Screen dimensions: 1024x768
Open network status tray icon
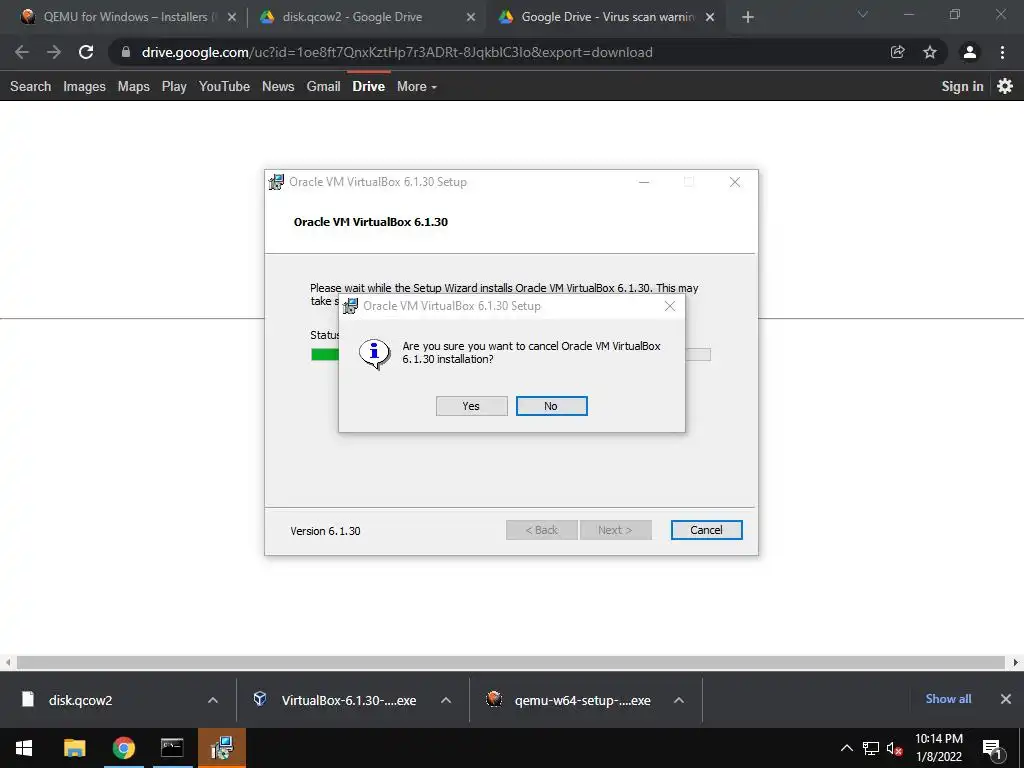871,748
